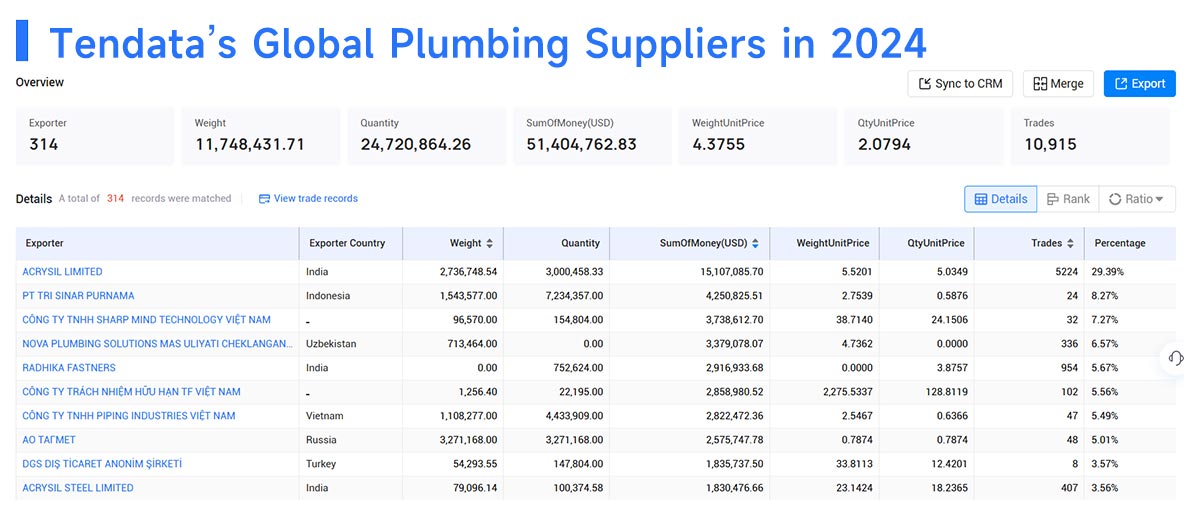
Task: Open exporter AO ТАГМЕТ
Action: (49, 440)
